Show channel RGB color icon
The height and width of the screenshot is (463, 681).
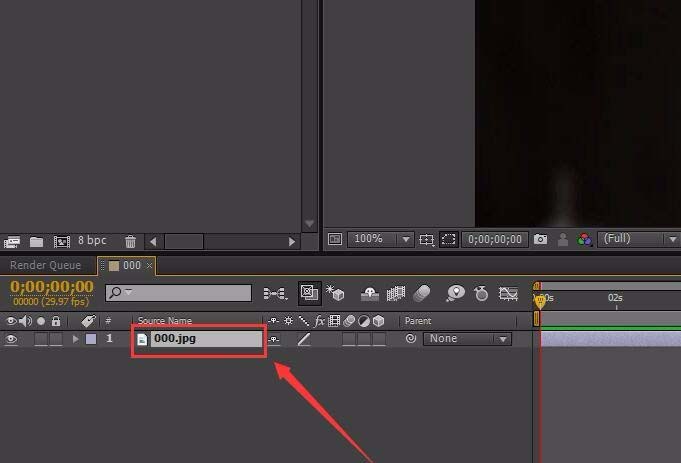585,239
